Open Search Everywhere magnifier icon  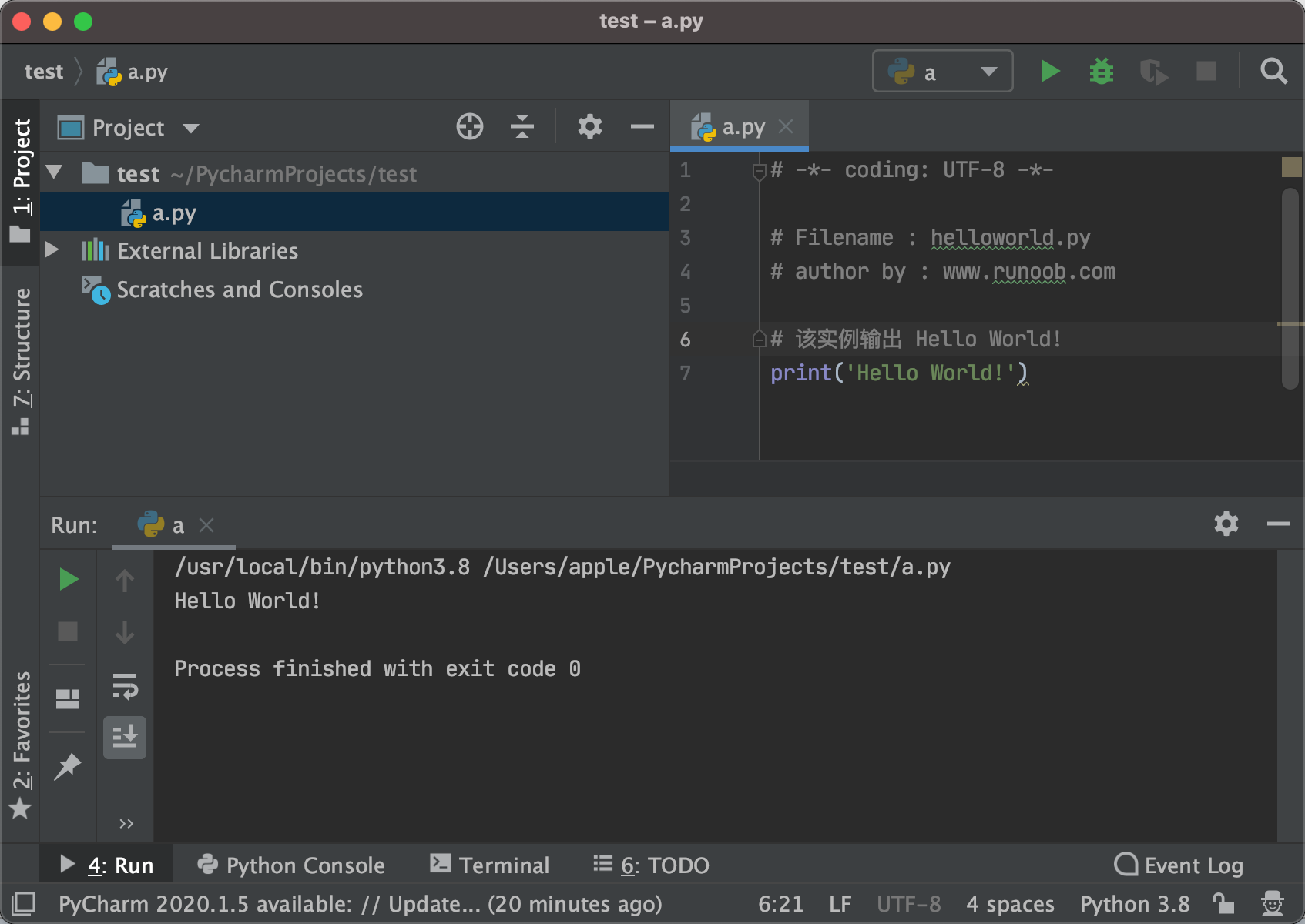(1273, 72)
